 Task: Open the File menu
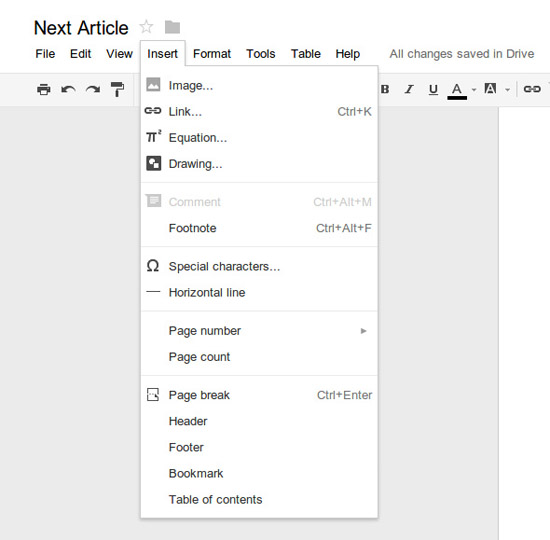(45, 54)
